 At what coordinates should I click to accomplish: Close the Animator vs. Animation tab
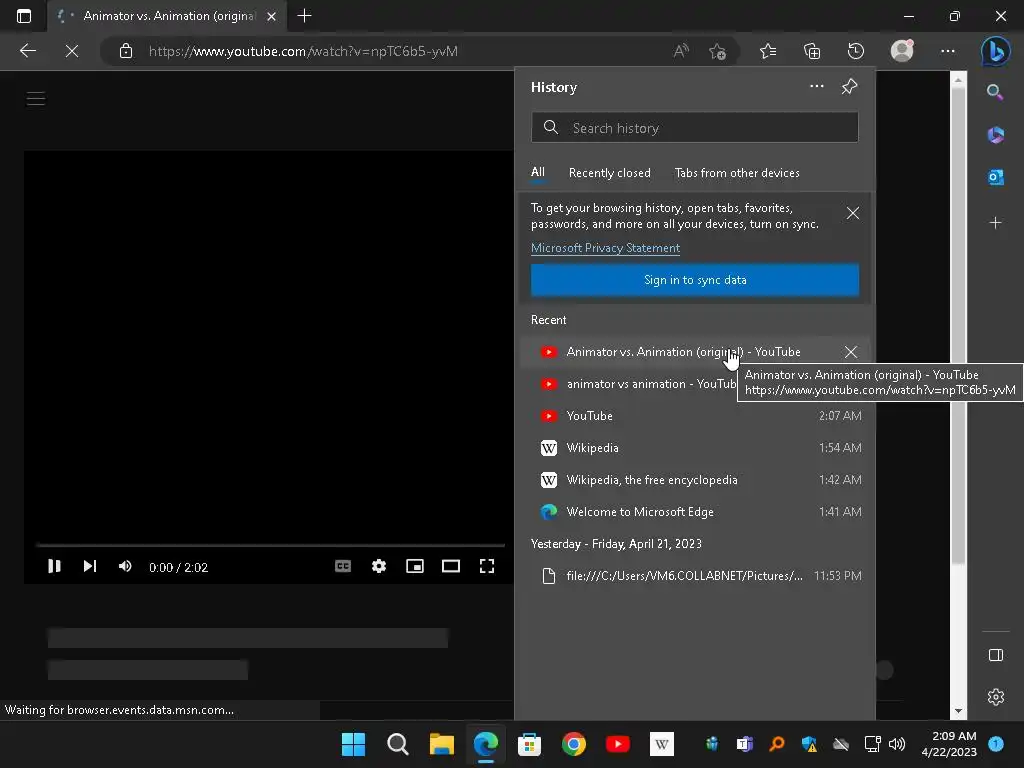[x=272, y=16]
